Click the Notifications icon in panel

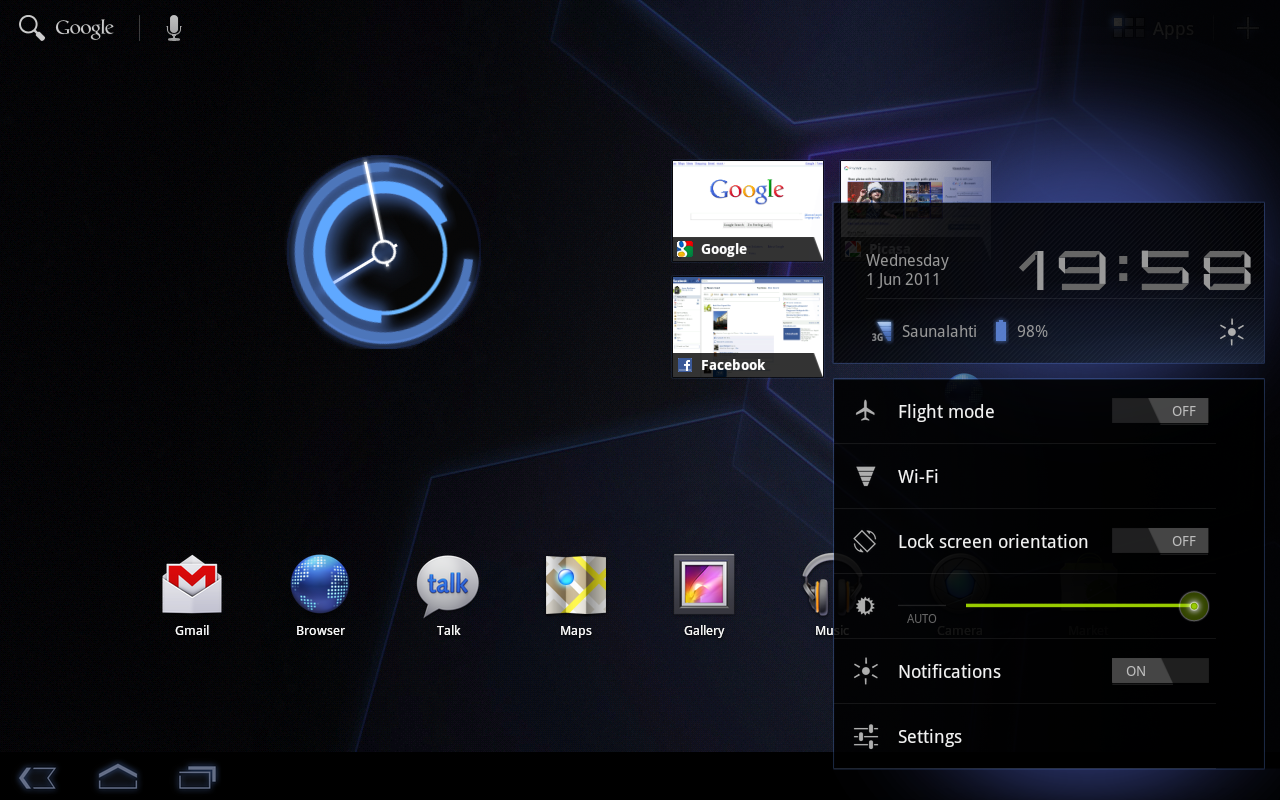point(866,671)
